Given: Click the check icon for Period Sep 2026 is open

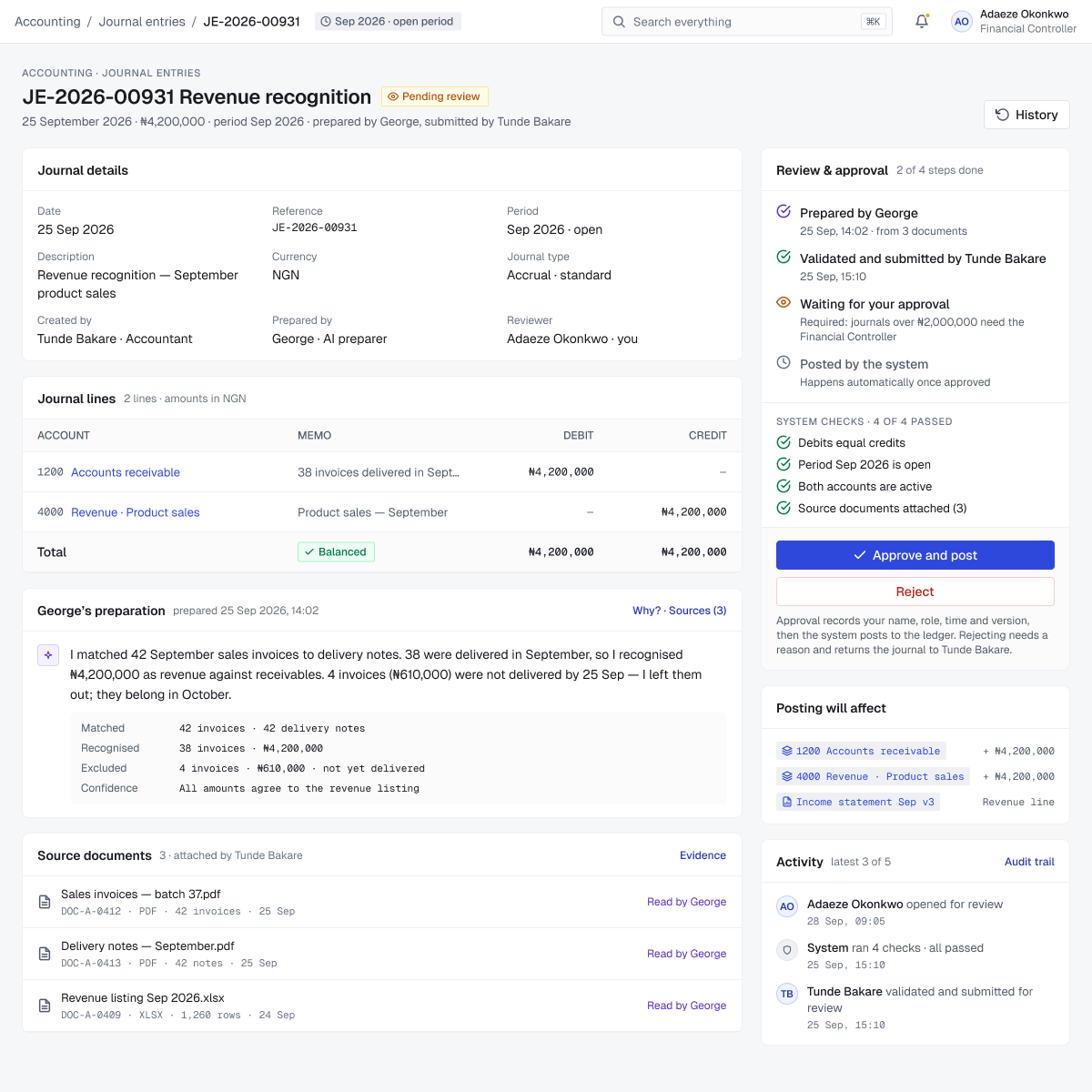Looking at the screenshot, I should pyautogui.click(x=784, y=464).
